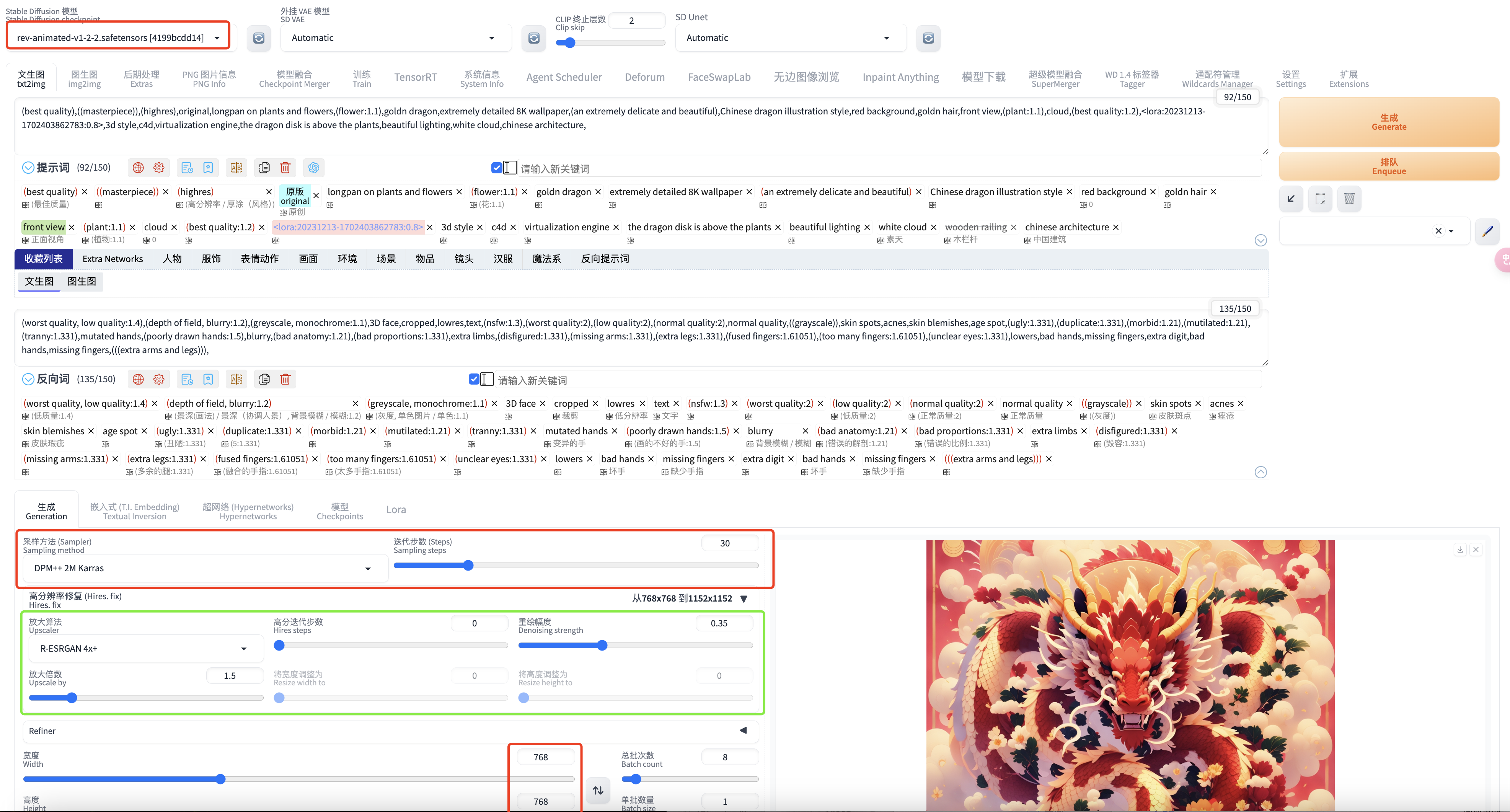Click globe icon in negative prompt toolbar
Screen dimensions: 1510x812
tap(138, 379)
